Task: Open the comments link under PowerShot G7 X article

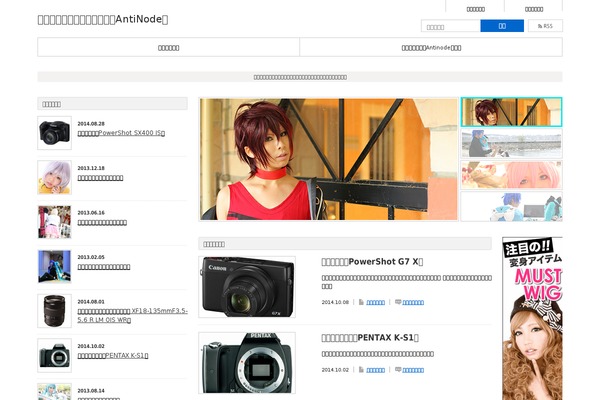Action: 413,302
